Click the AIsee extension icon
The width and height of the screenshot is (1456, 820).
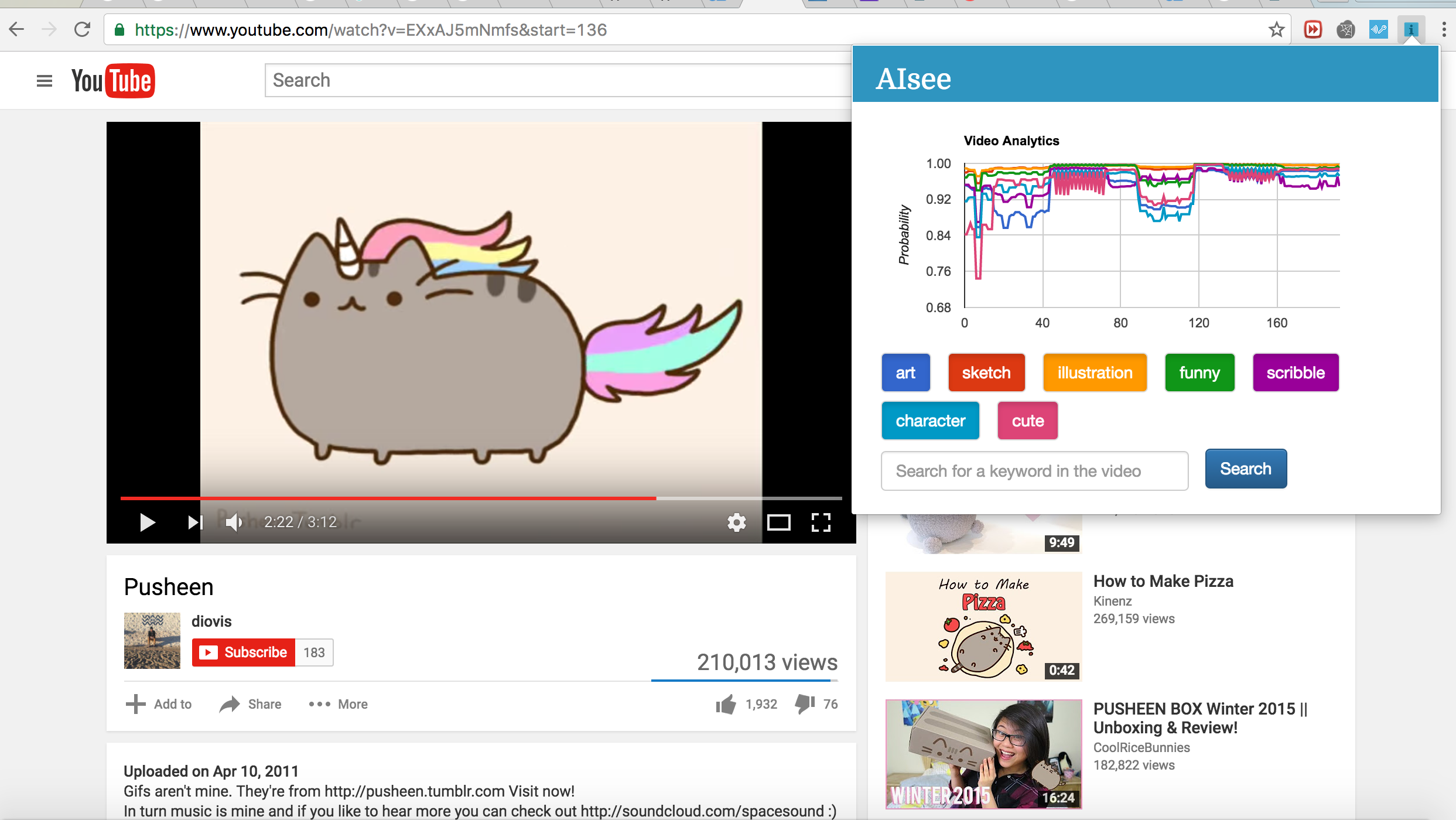(x=1411, y=29)
